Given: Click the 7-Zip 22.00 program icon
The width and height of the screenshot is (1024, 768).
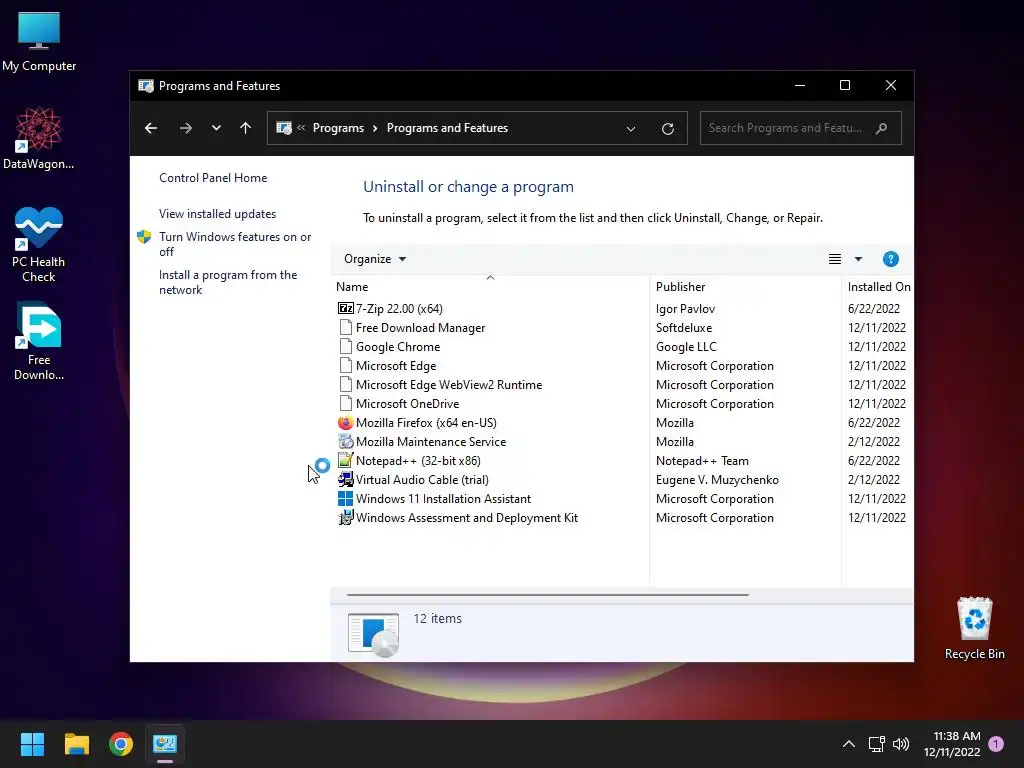Looking at the screenshot, I should click(345, 308).
